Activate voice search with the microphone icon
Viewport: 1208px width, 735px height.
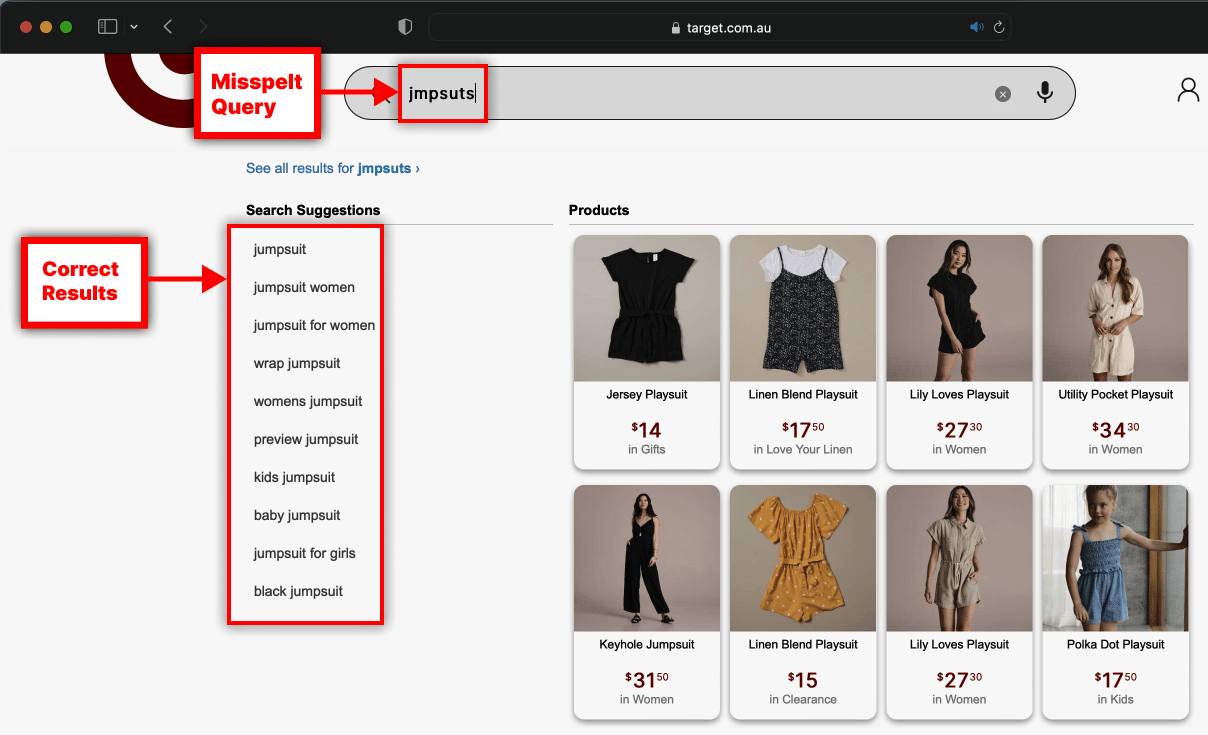click(1045, 92)
